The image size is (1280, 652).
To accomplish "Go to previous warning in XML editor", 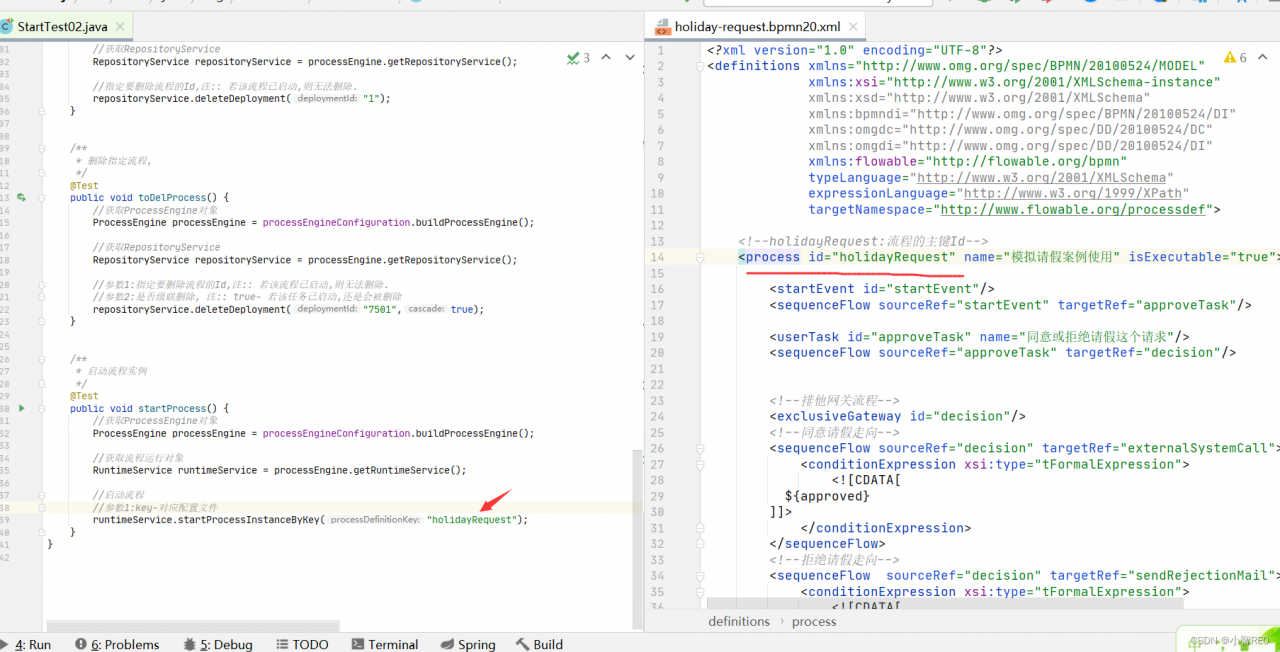I will (x=1262, y=58).
